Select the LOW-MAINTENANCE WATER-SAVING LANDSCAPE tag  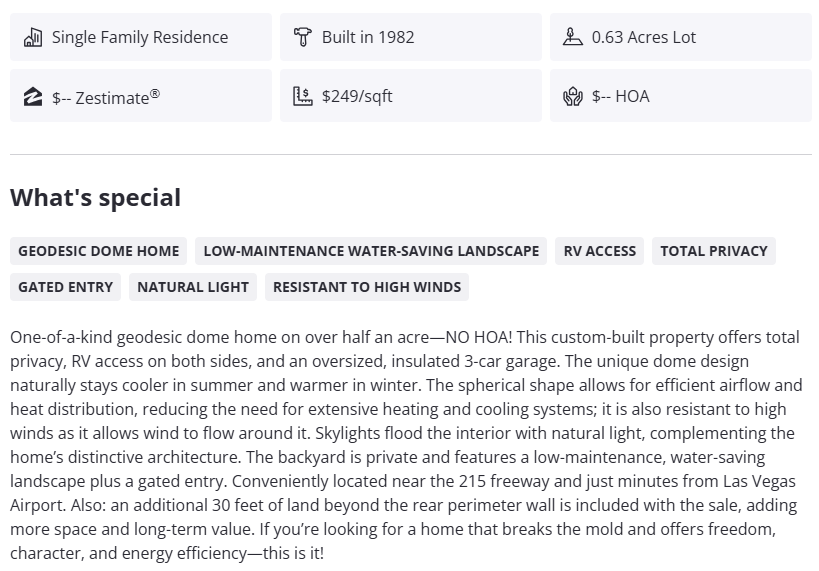coord(371,251)
